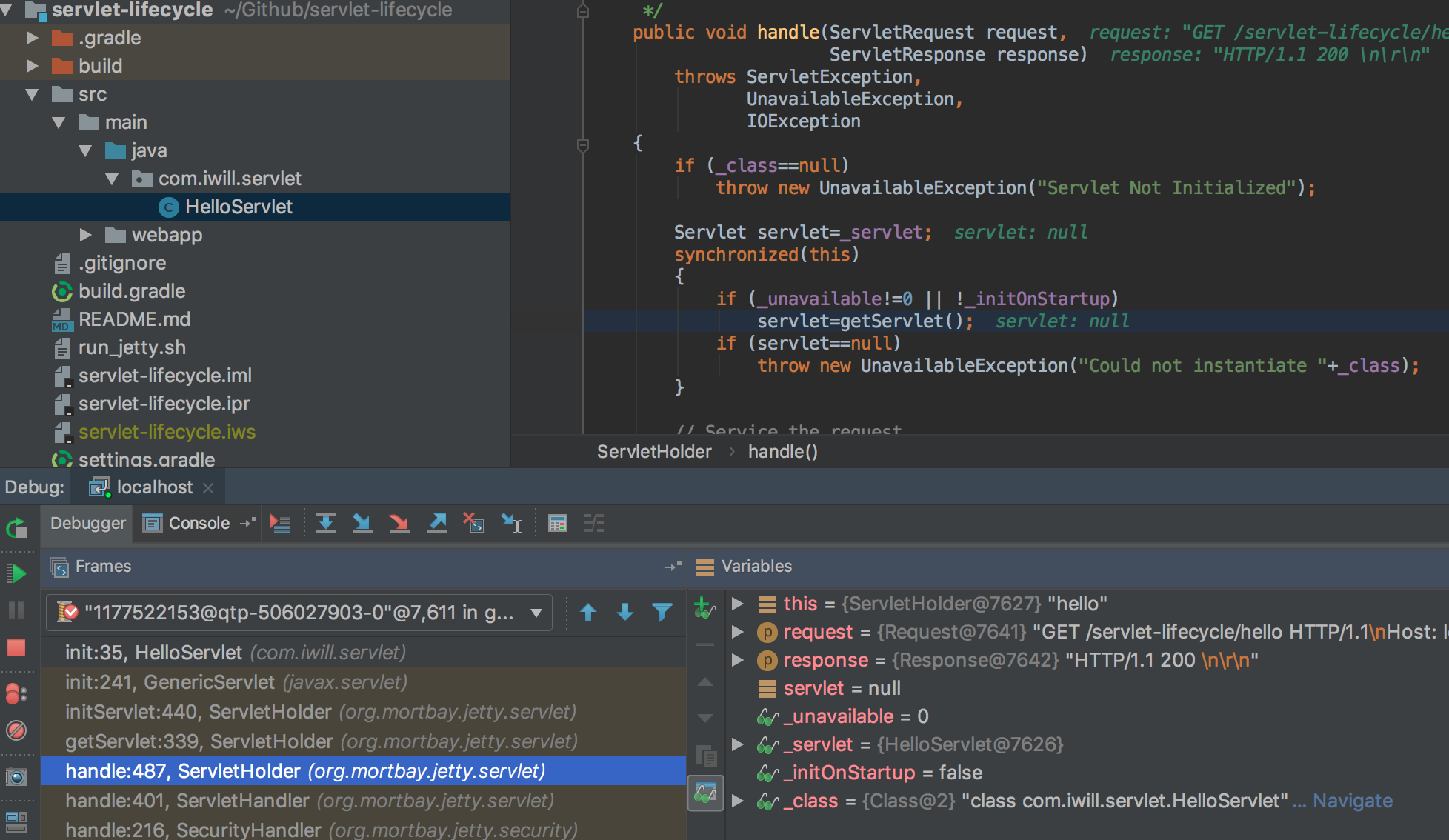
Task: Click New Watch plus icon
Action: coord(704,609)
